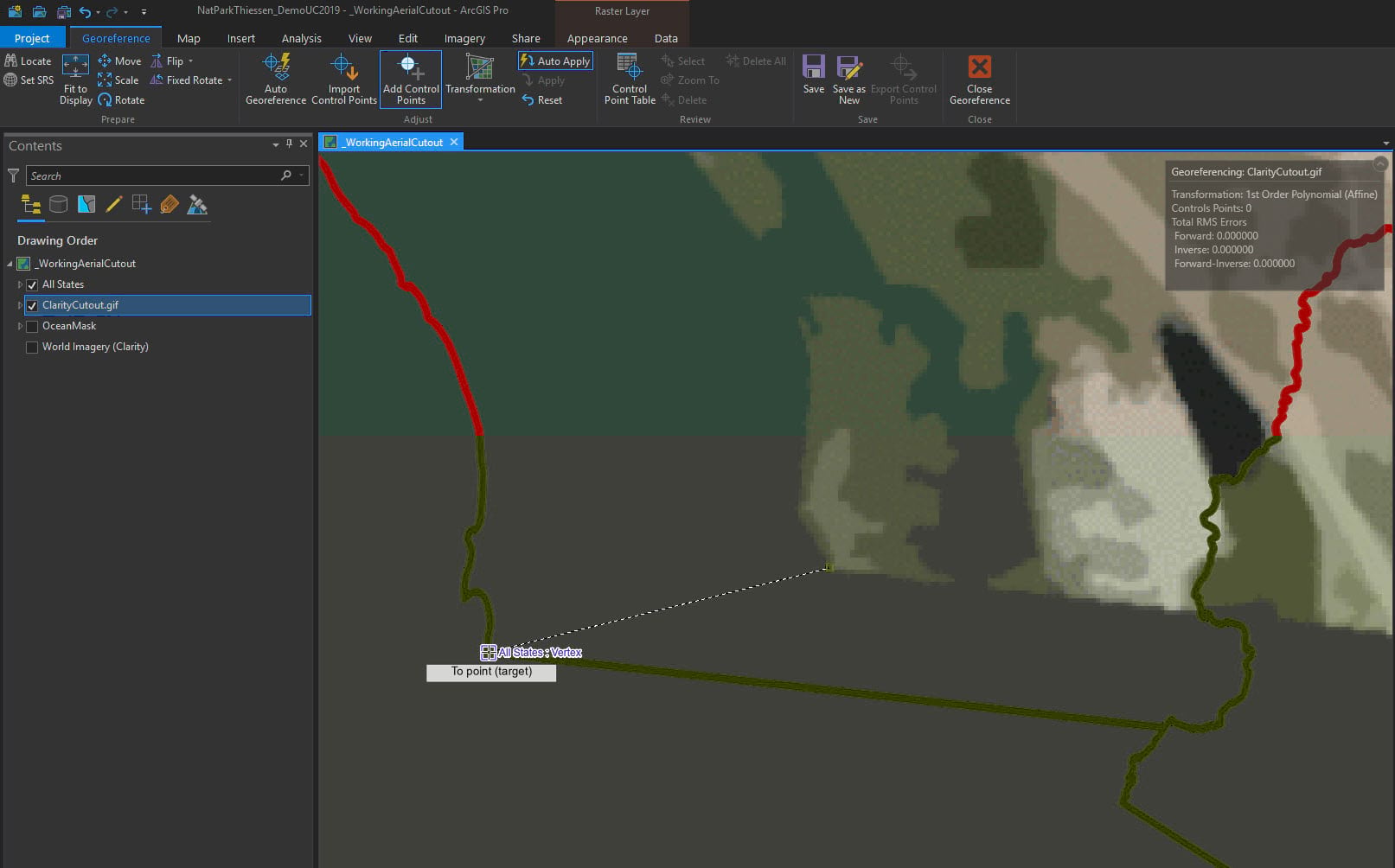Check the OceanMask layer checkbox
This screenshot has height=868, width=1395.
[32, 326]
